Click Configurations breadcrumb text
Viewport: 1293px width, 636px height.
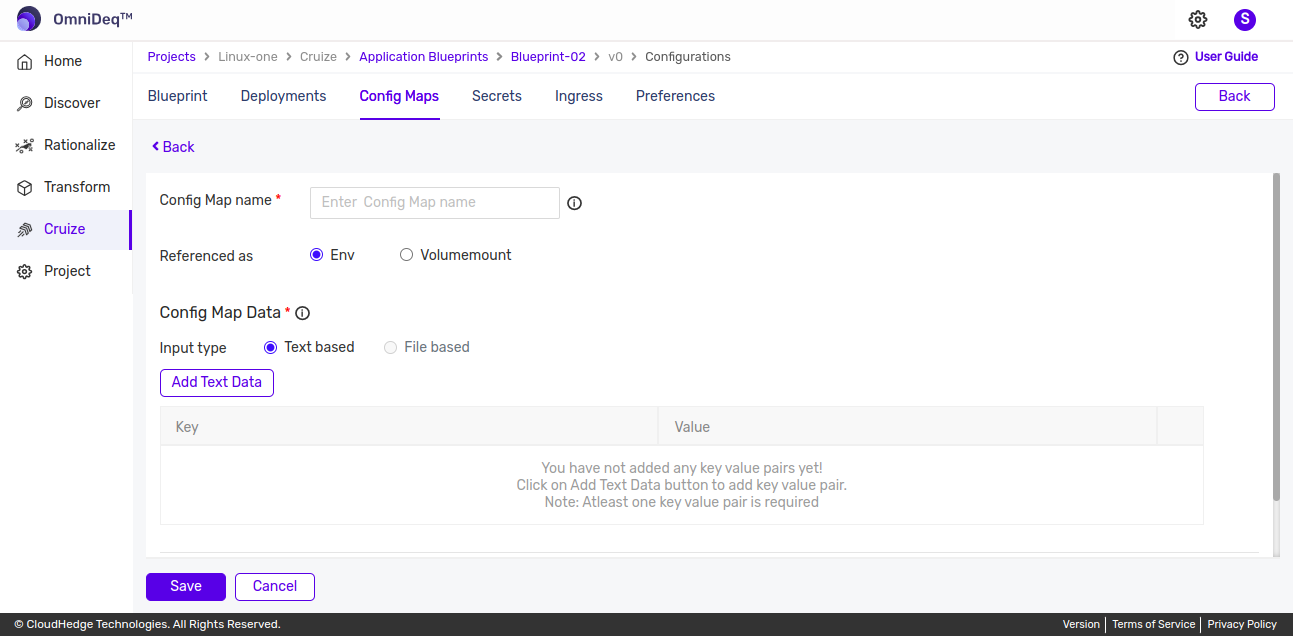coord(688,57)
